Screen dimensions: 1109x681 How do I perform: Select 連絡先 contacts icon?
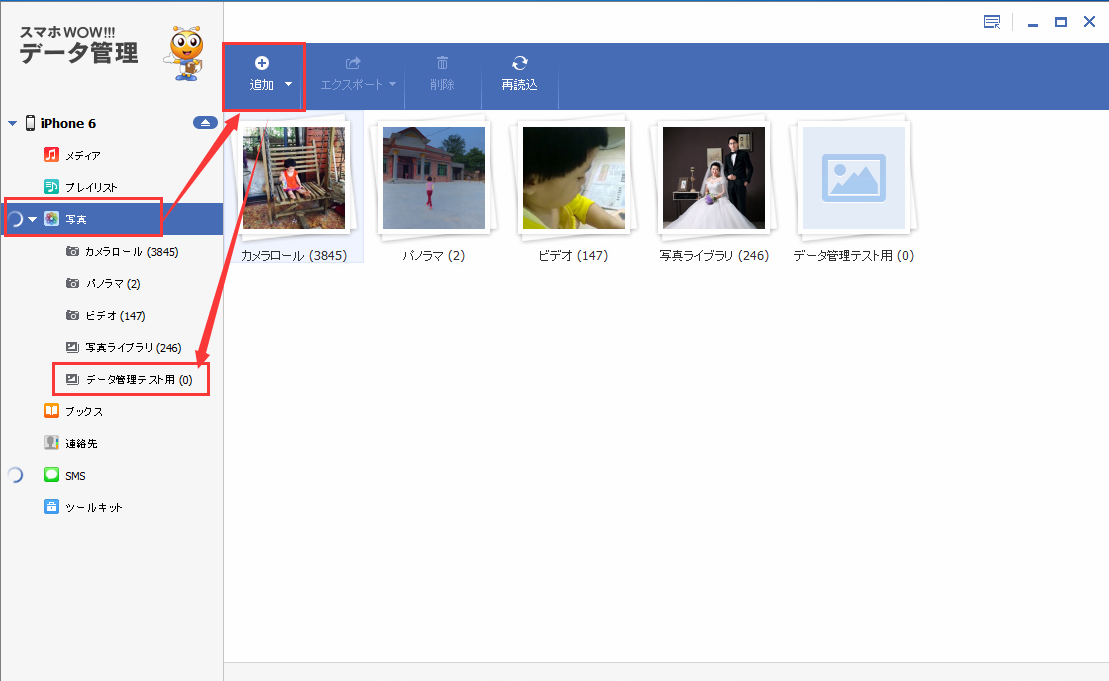pos(51,442)
